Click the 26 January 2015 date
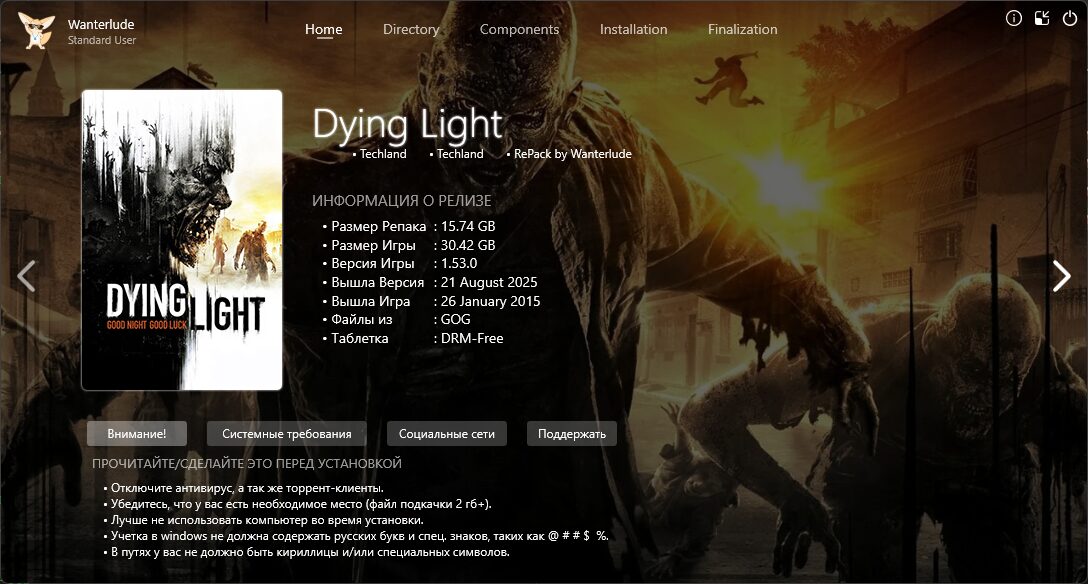1088x584 pixels. click(490, 301)
